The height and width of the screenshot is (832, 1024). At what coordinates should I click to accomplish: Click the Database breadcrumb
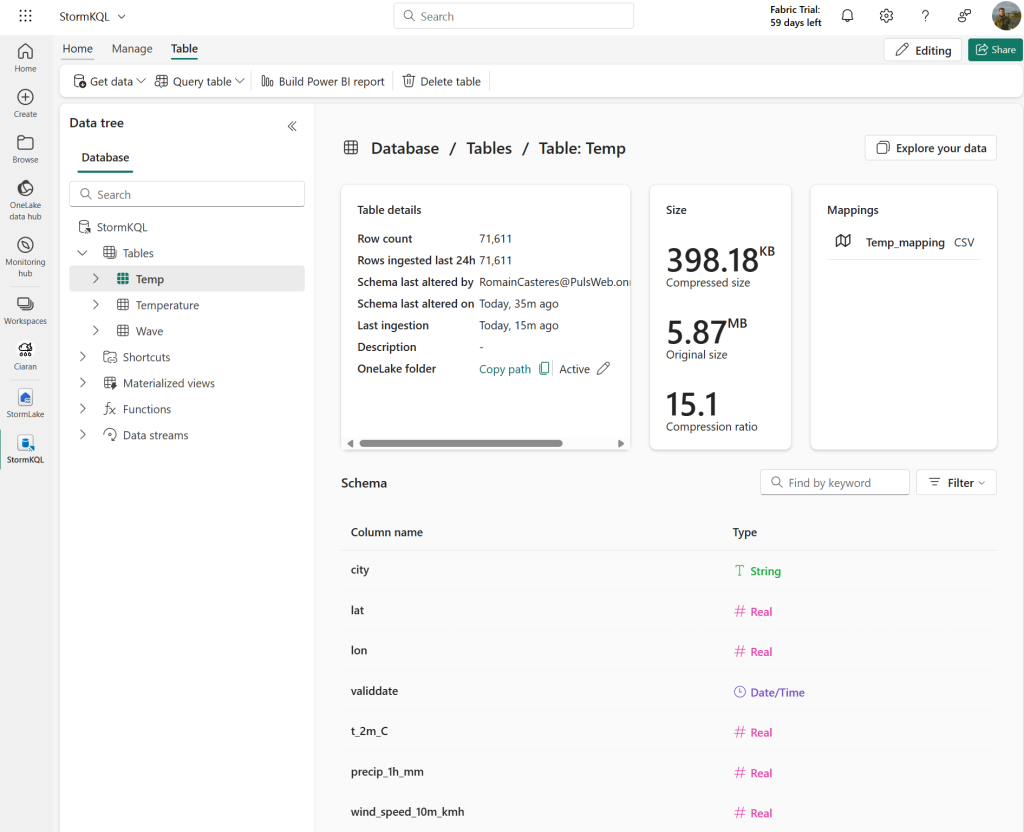coord(405,148)
